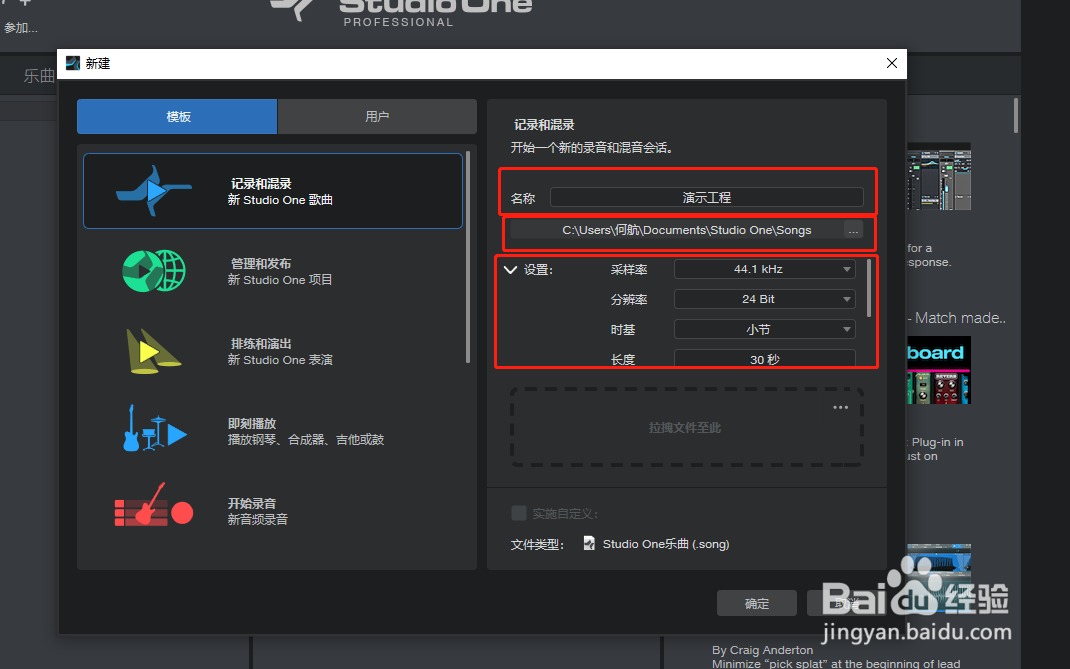The height and width of the screenshot is (669, 1070).
Task: Click the 拉拽文件至此 drop zone
Action: [686, 427]
